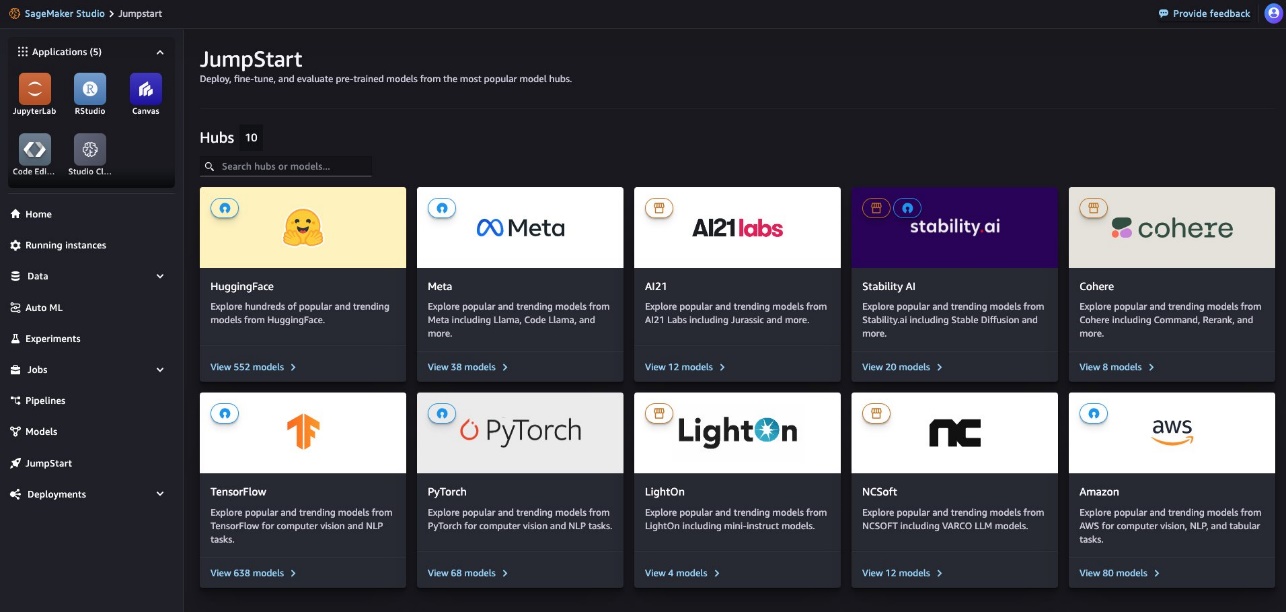Click the TensorFlow logo thumbnail
Viewport: 1286px width, 612px height.
tap(303, 432)
